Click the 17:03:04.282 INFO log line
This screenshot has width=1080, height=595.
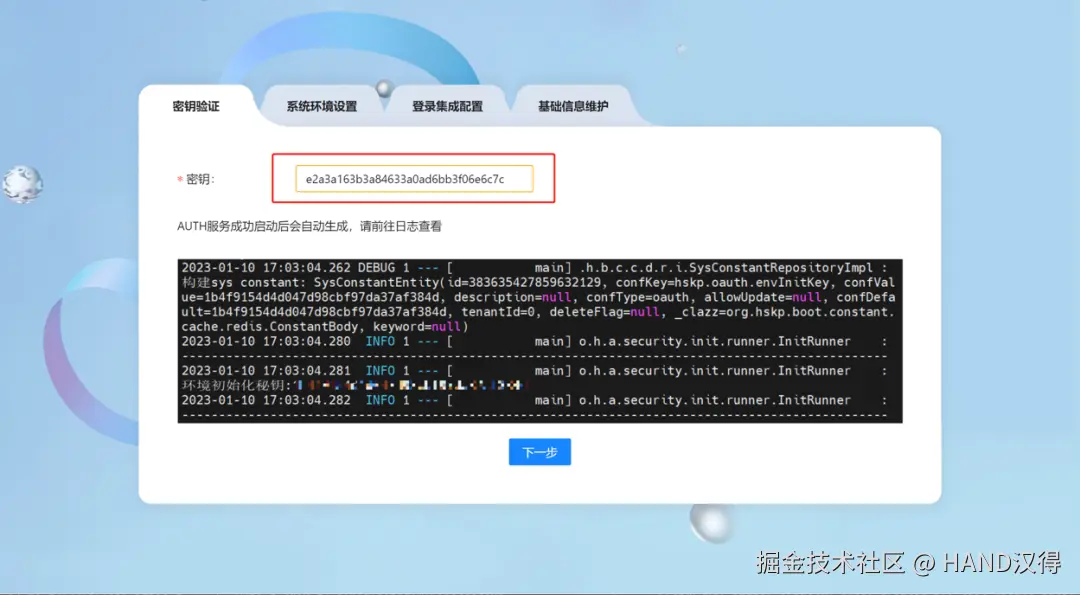point(534,400)
